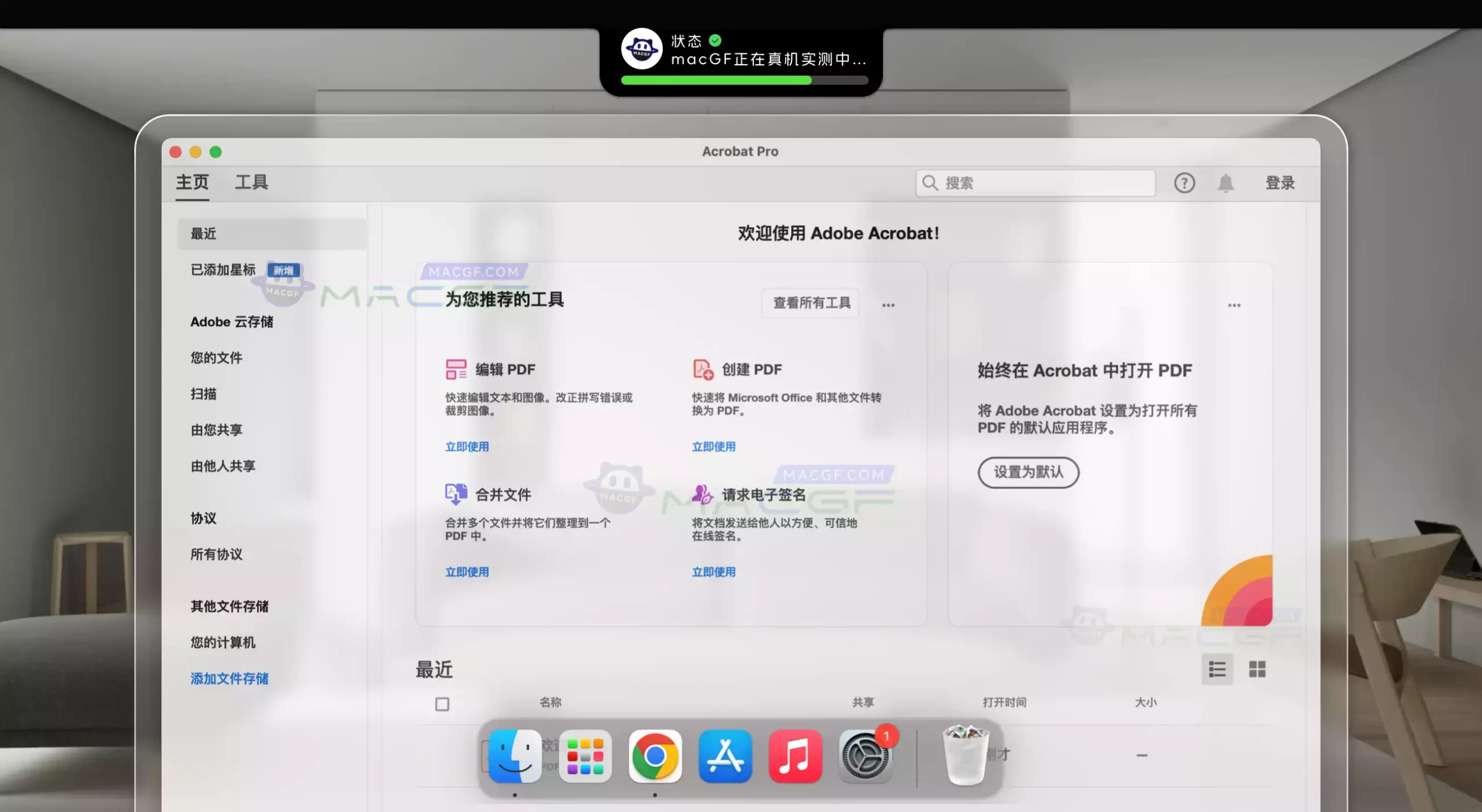Click the Create PDF tool icon

(703, 369)
